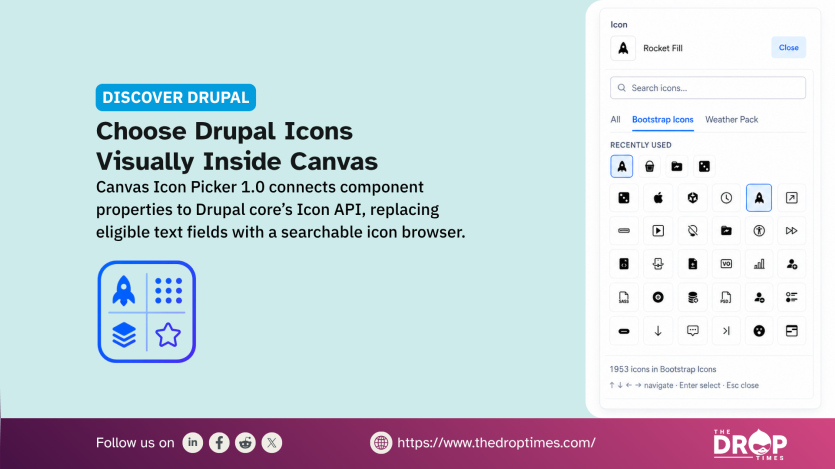Click the "RECENTLY USED" heading

click(x=641, y=145)
